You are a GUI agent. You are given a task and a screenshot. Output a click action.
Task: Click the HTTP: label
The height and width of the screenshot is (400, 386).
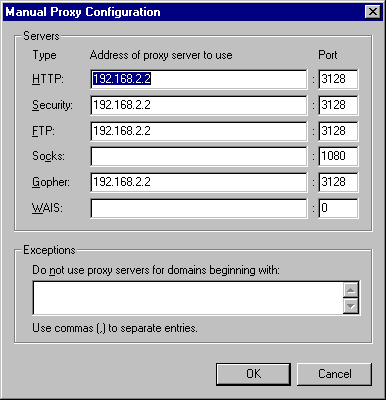(48, 79)
